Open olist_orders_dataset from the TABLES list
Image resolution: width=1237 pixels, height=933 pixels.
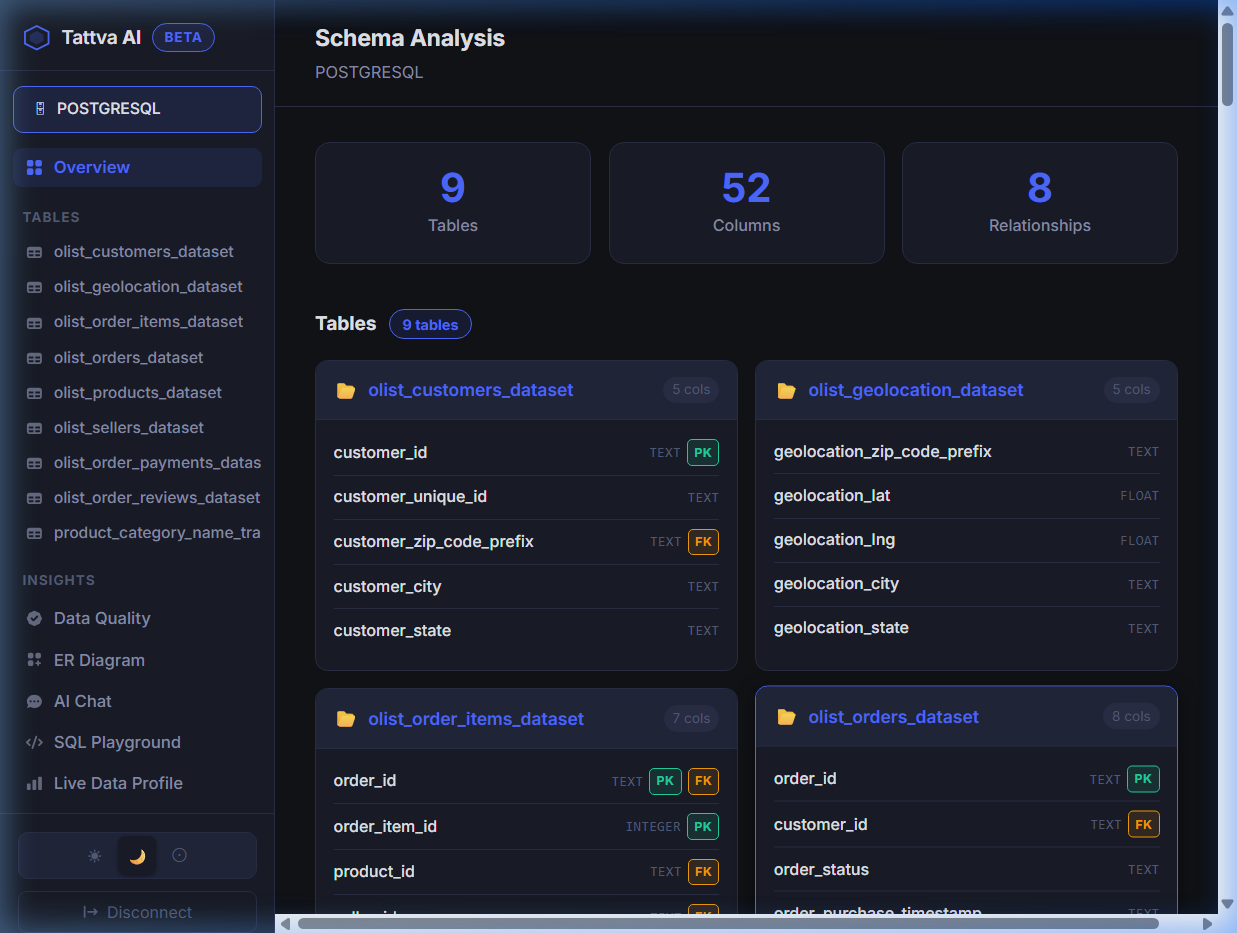pyautogui.click(x=128, y=357)
